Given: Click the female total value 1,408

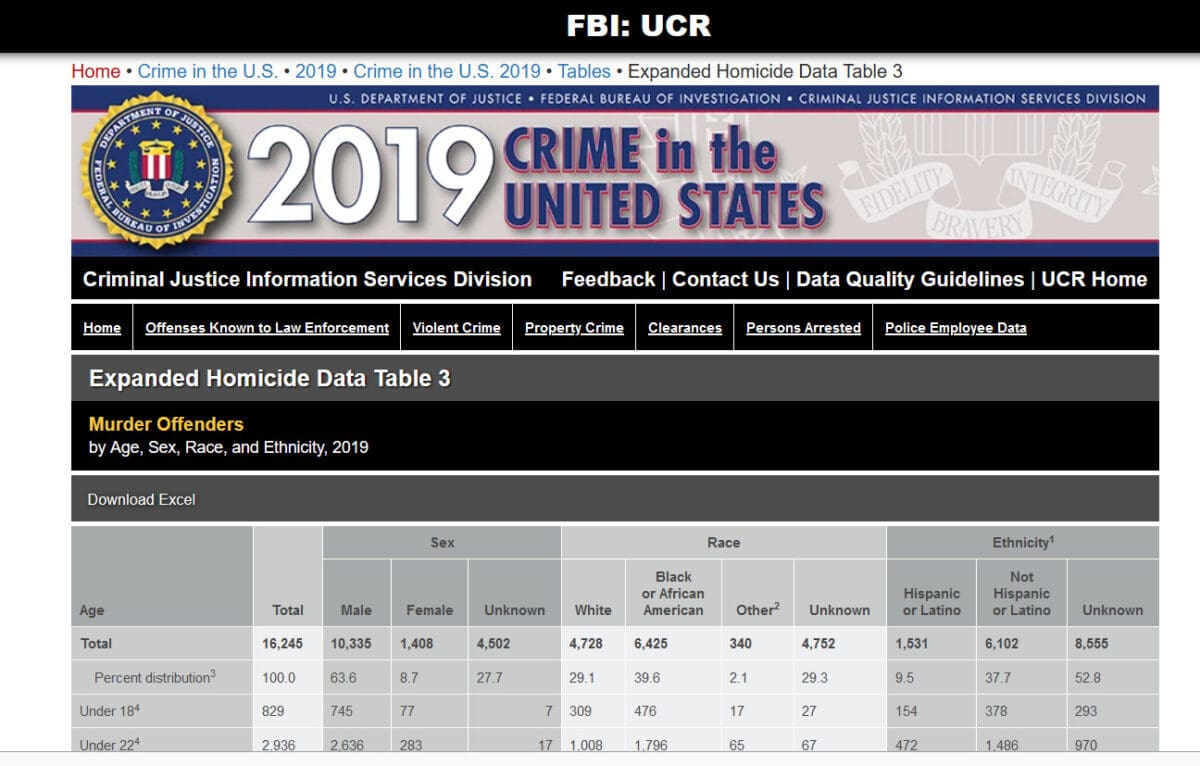Looking at the screenshot, I should [416, 644].
